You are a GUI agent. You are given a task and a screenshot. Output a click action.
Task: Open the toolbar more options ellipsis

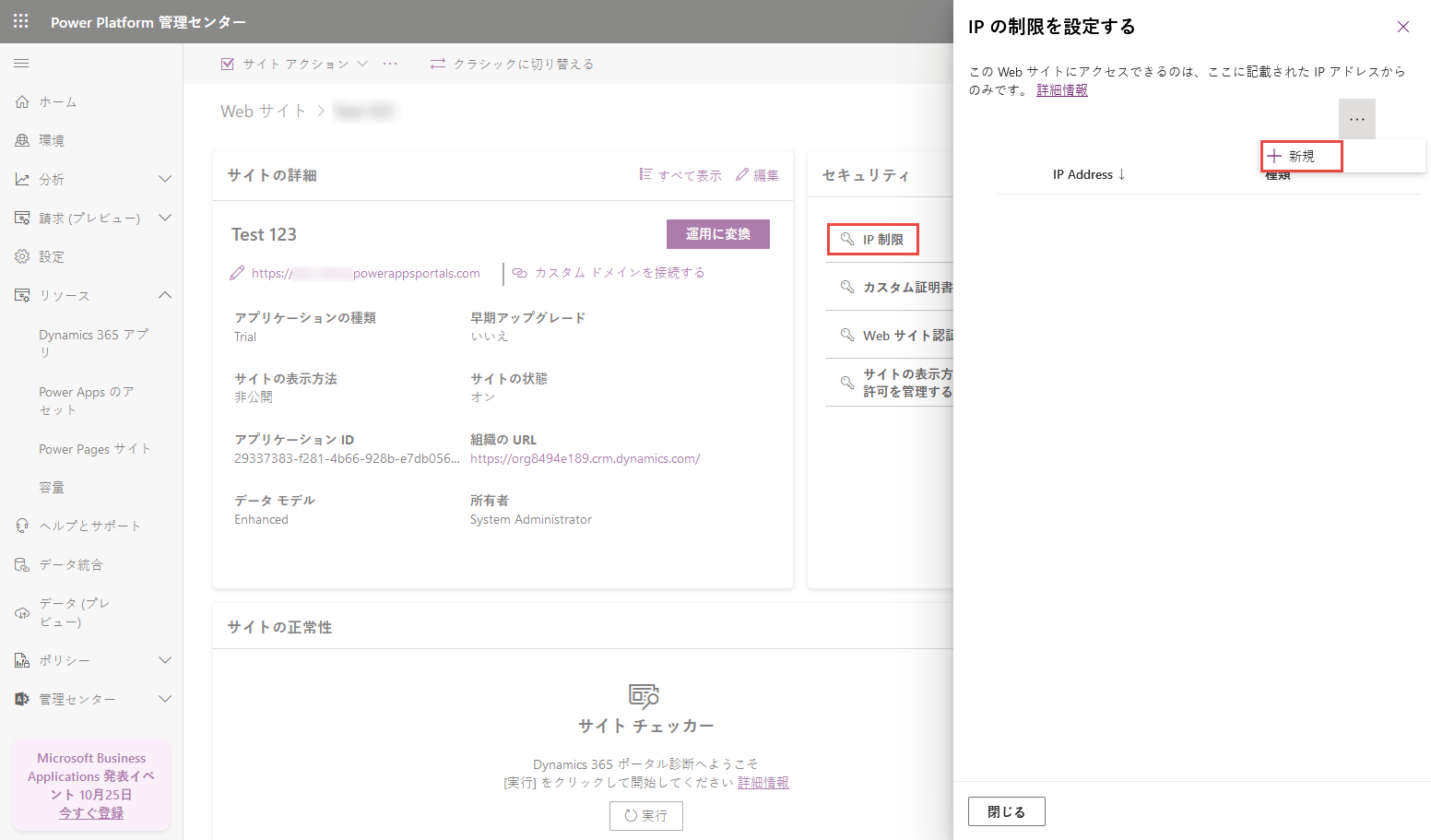click(390, 64)
